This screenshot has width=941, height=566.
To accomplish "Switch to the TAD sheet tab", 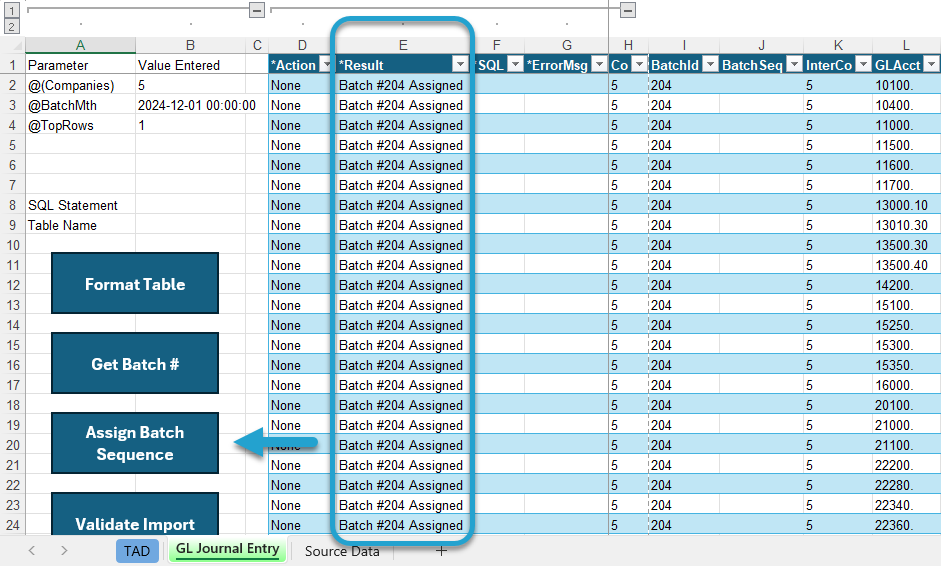I will pyautogui.click(x=137, y=551).
